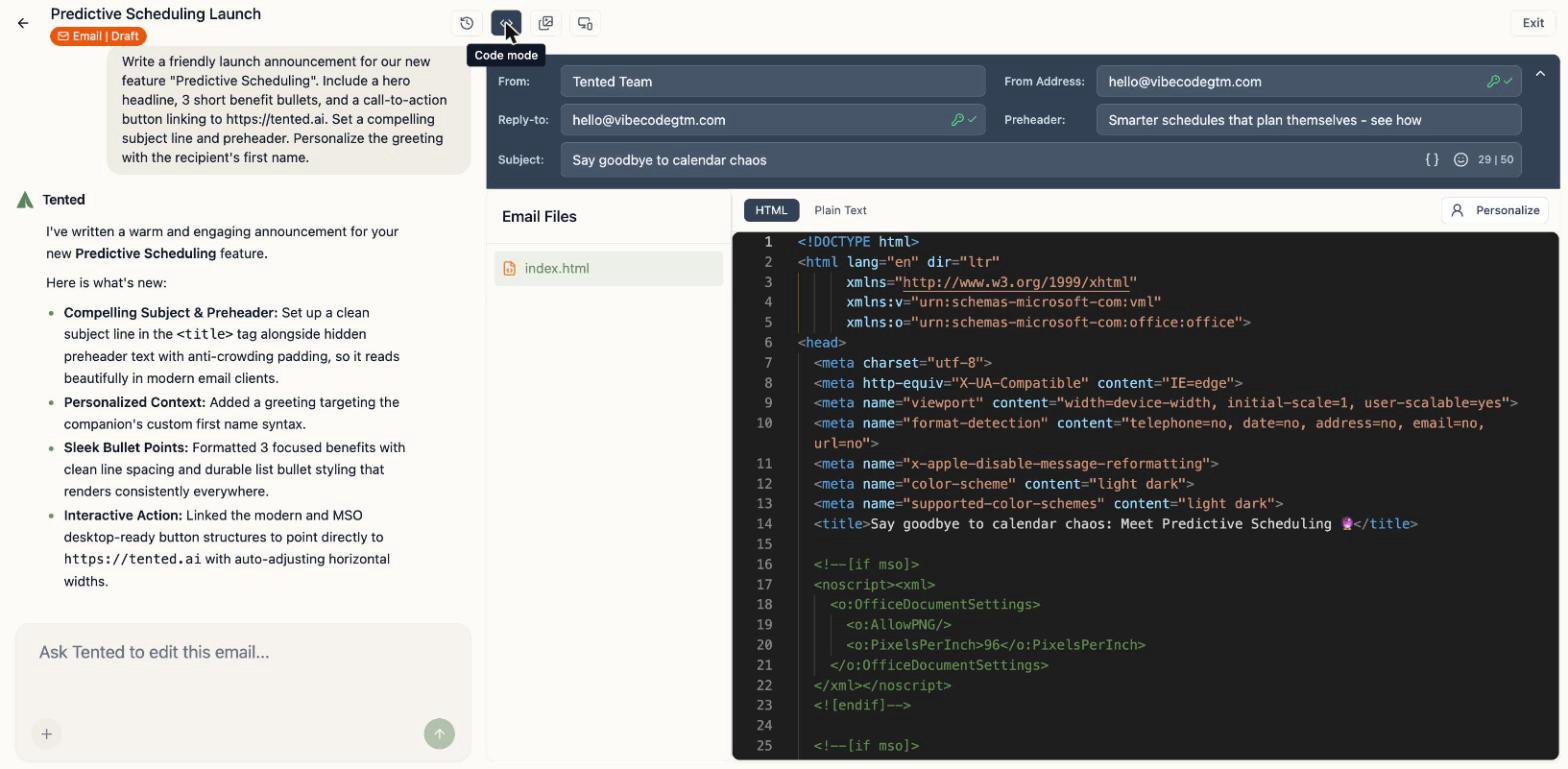The width and height of the screenshot is (1568, 769).
Task: Click the 29 | 50 character counter
Action: coord(1495,160)
